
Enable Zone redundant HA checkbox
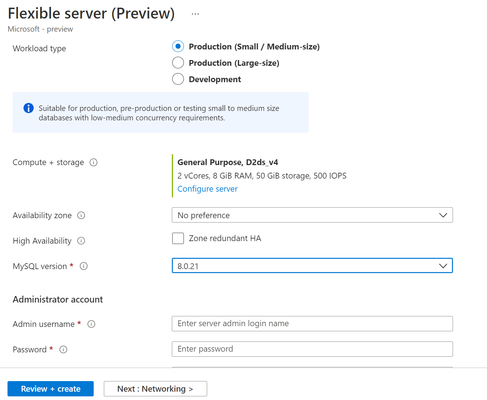point(178,238)
